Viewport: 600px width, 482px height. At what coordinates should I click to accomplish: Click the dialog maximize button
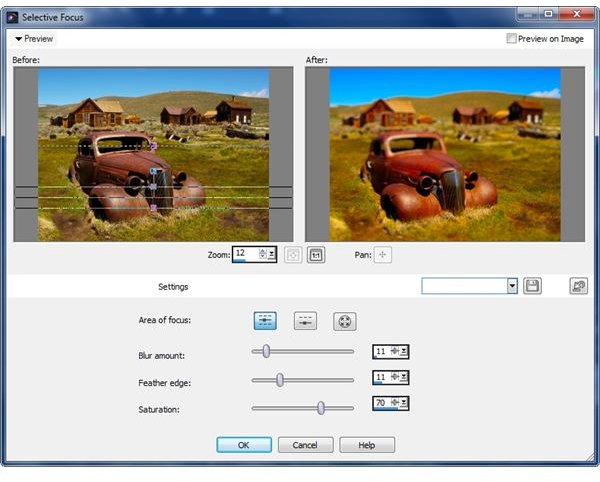tap(549, 14)
